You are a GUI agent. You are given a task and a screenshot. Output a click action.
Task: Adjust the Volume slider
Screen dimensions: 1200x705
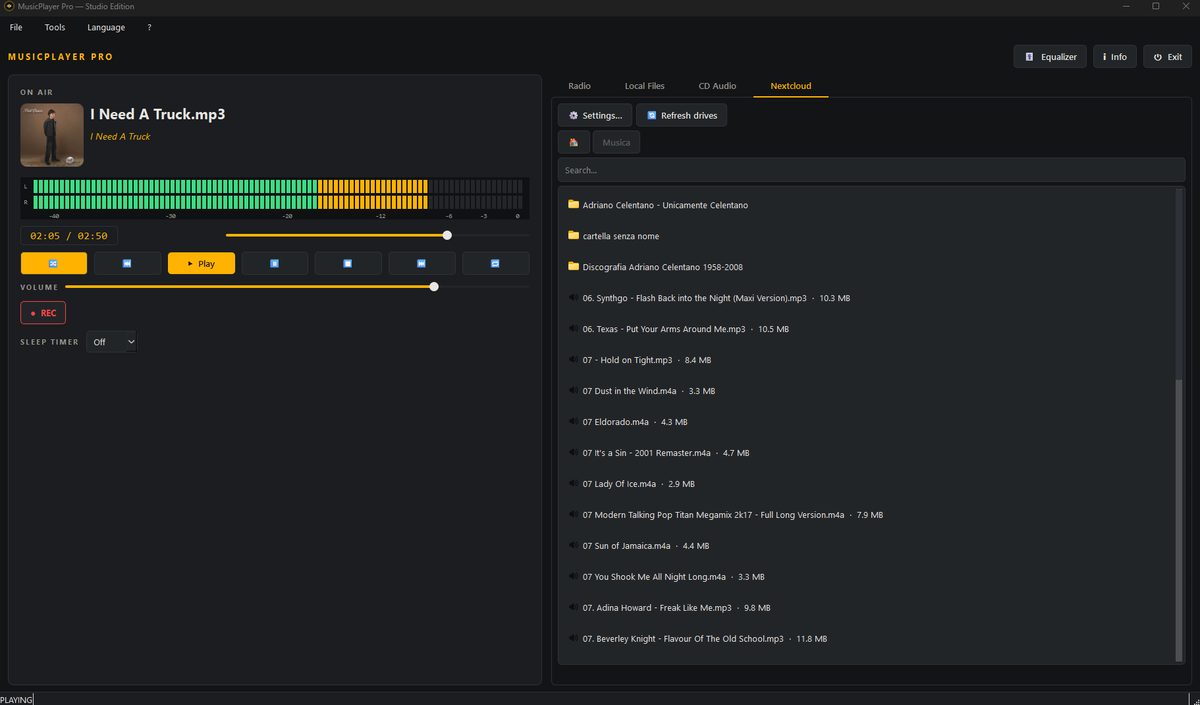click(x=297, y=286)
